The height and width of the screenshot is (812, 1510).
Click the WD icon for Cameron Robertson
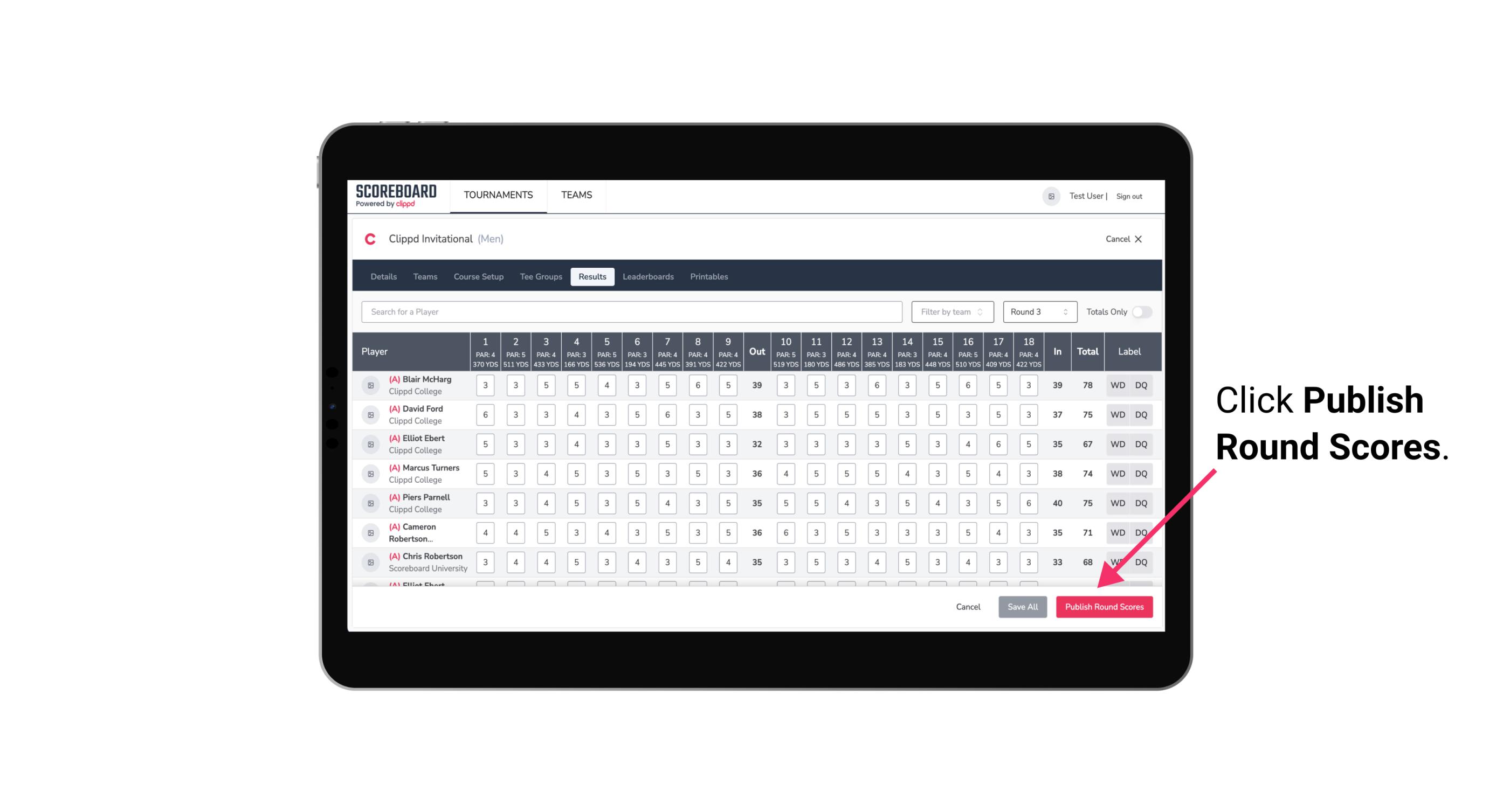coord(1117,532)
